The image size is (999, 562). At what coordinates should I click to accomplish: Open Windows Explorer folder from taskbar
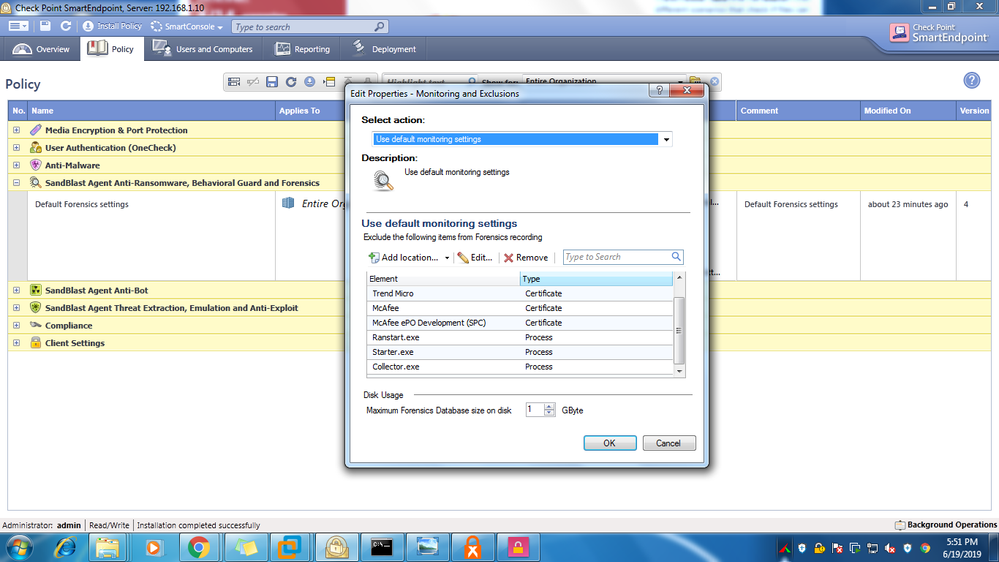pos(107,547)
